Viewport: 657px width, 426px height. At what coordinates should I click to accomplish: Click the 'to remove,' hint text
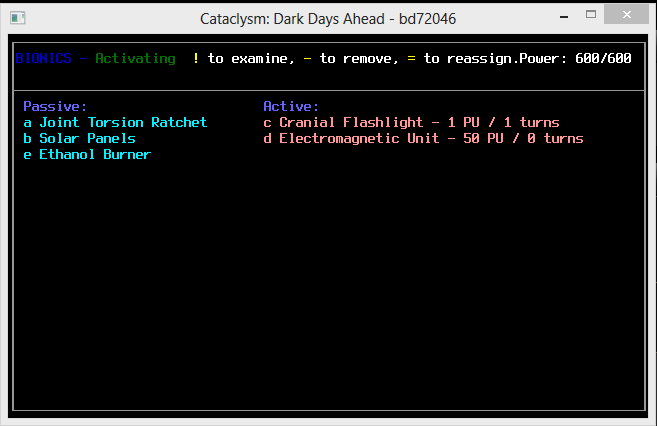[359, 59]
